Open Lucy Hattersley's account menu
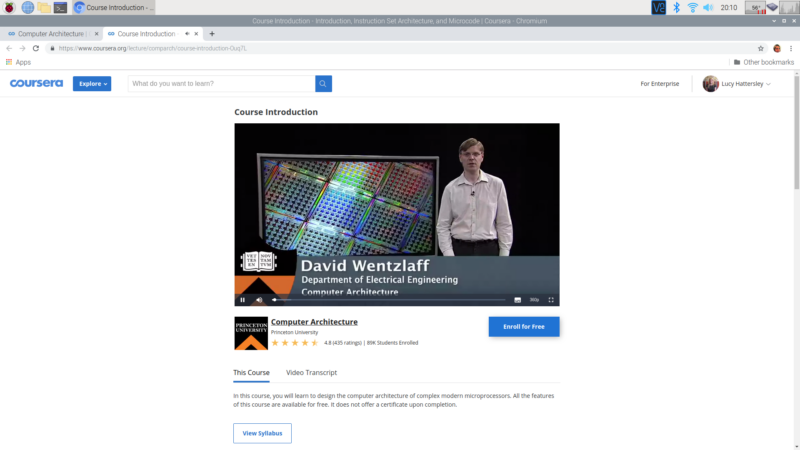800x450 pixels. [737, 84]
